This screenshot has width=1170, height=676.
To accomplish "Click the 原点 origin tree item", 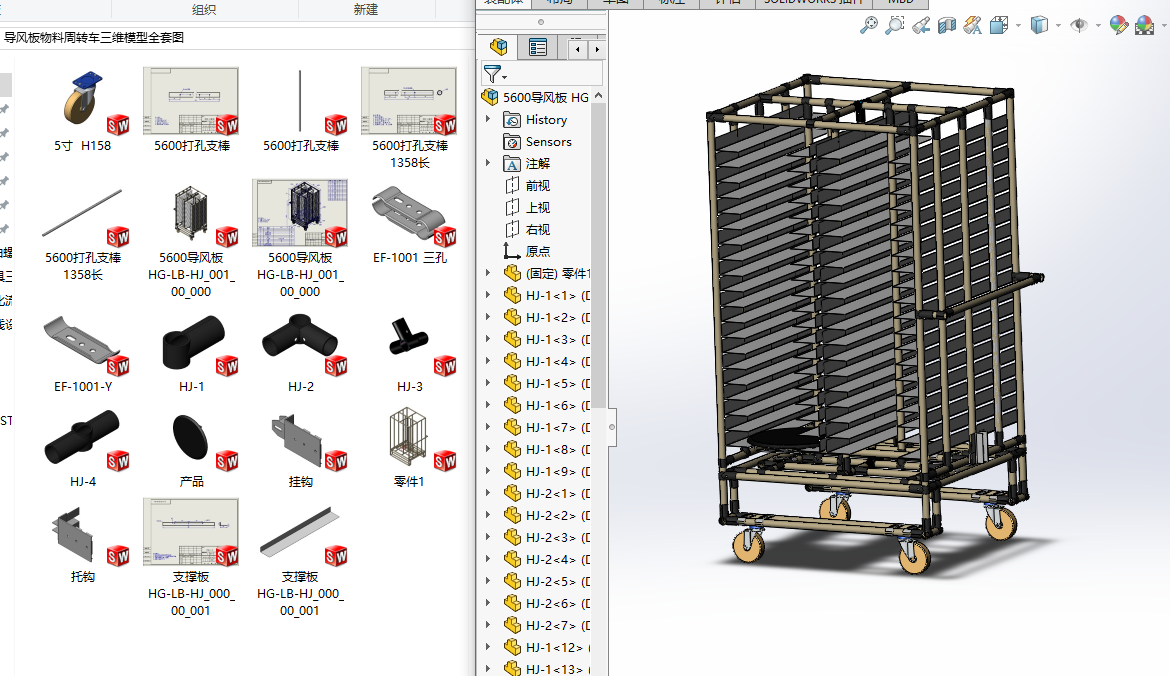I will point(537,251).
